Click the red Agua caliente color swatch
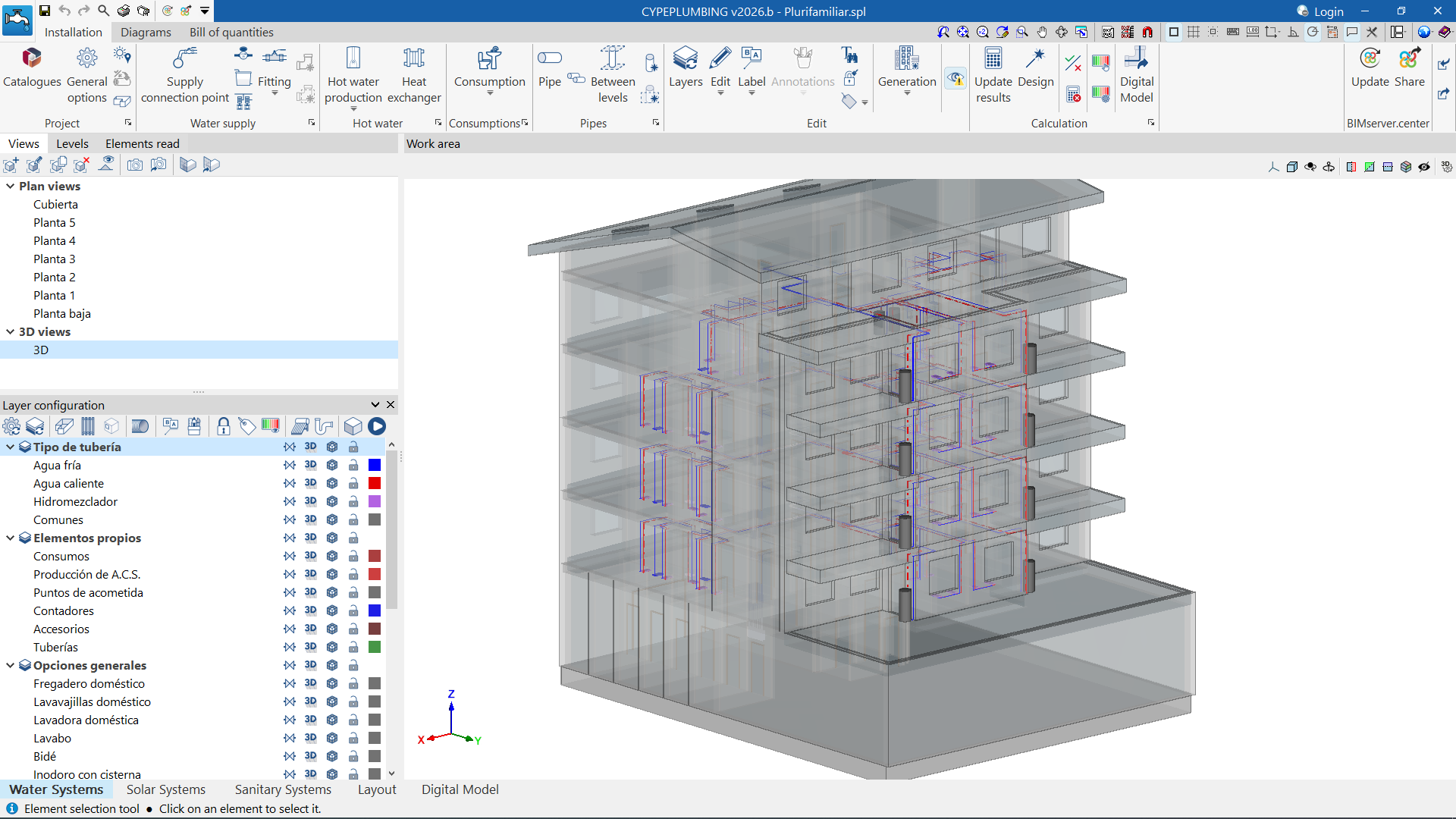 coord(375,483)
